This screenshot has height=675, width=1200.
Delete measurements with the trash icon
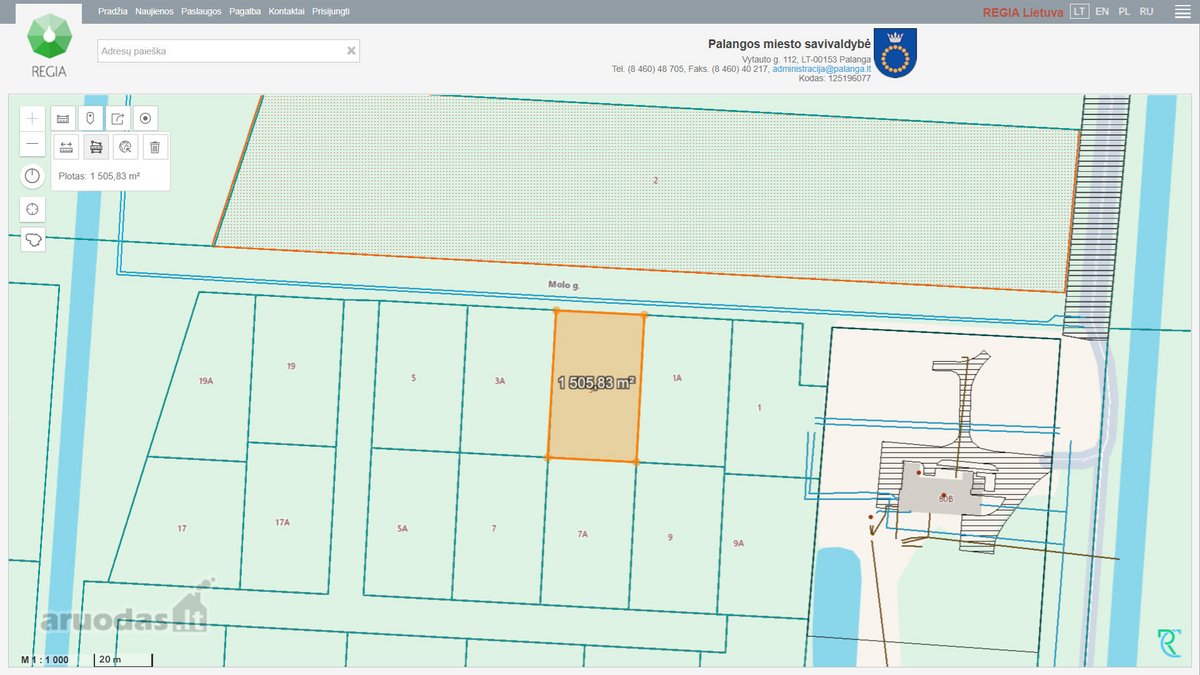(155, 147)
